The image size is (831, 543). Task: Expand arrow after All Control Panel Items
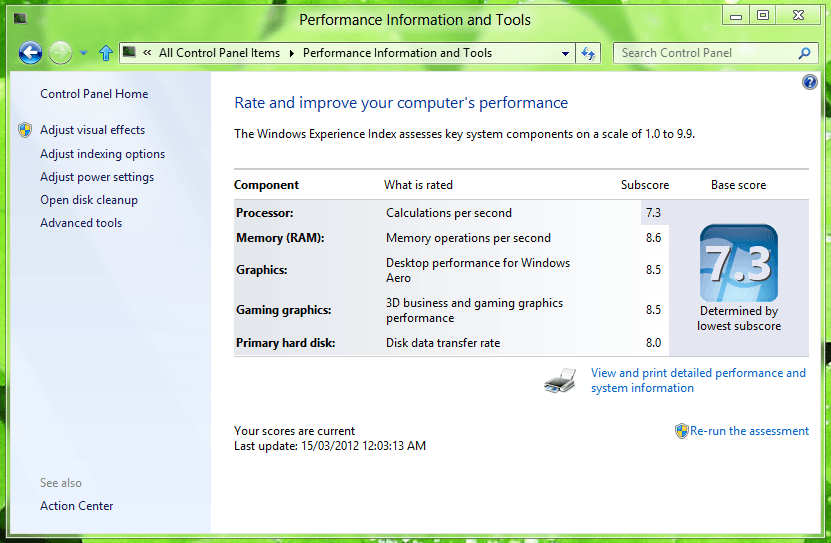[x=291, y=53]
